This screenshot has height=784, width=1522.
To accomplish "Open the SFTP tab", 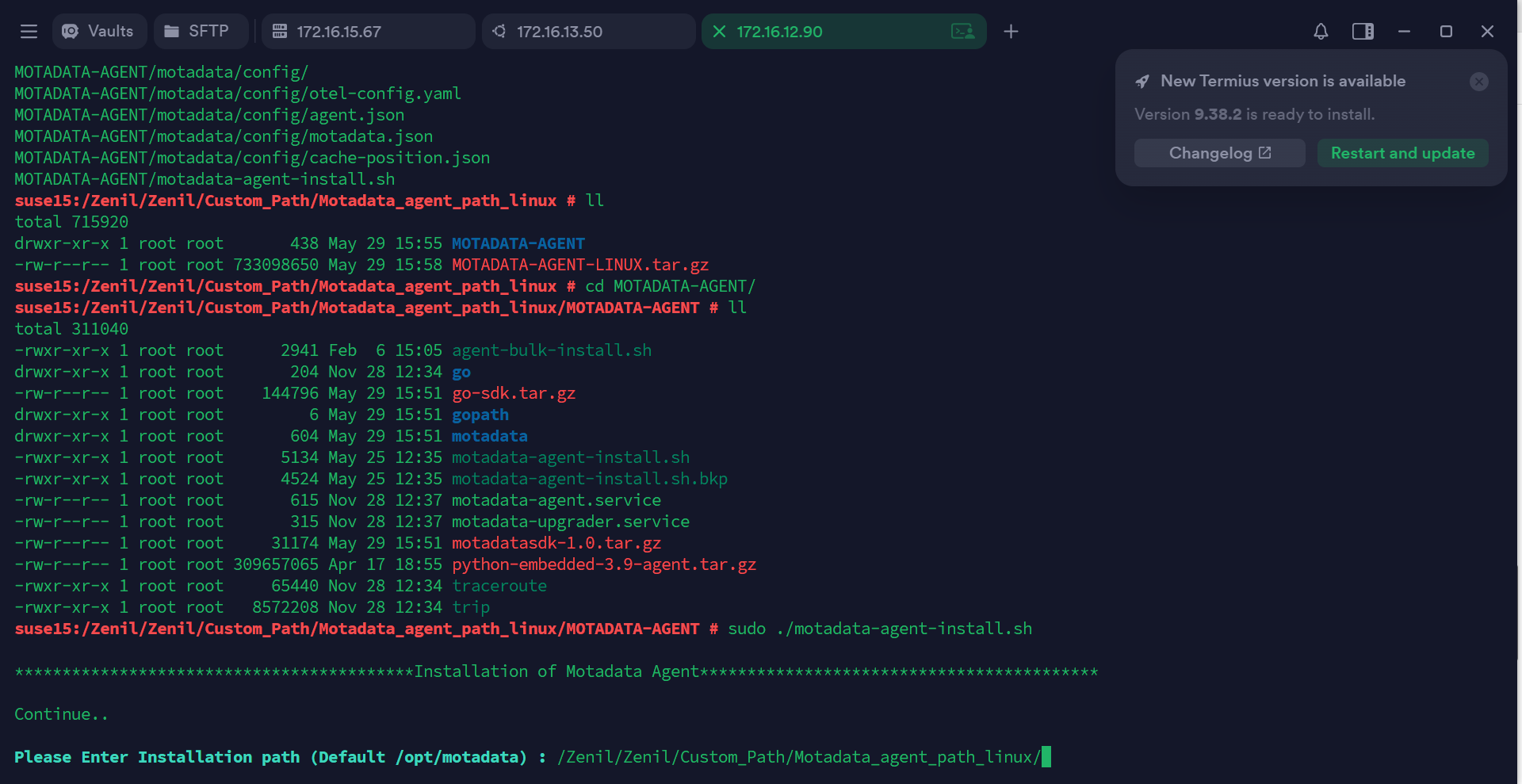I will pyautogui.click(x=201, y=32).
